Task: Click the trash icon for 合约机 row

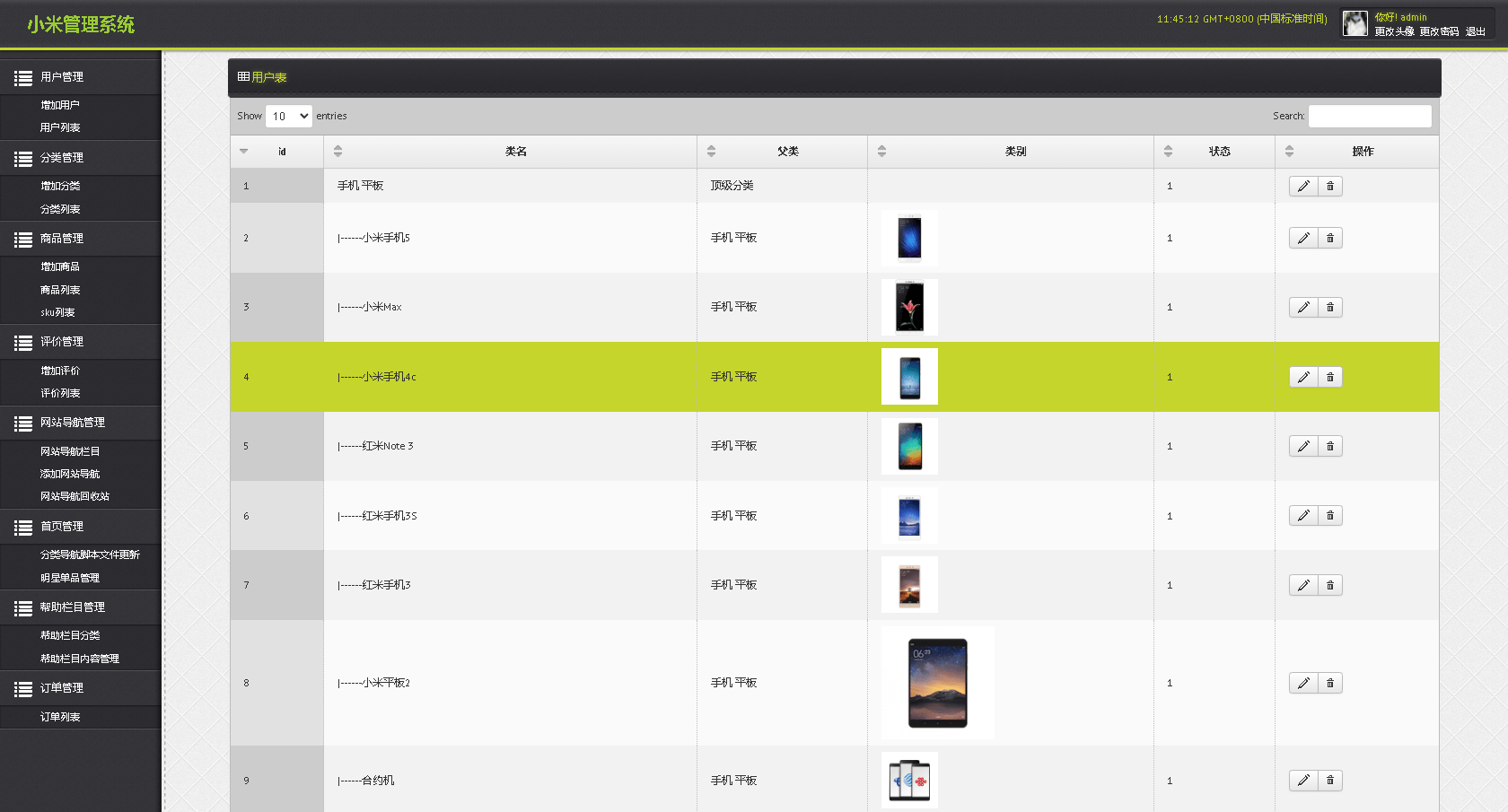Action: (x=1330, y=781)
